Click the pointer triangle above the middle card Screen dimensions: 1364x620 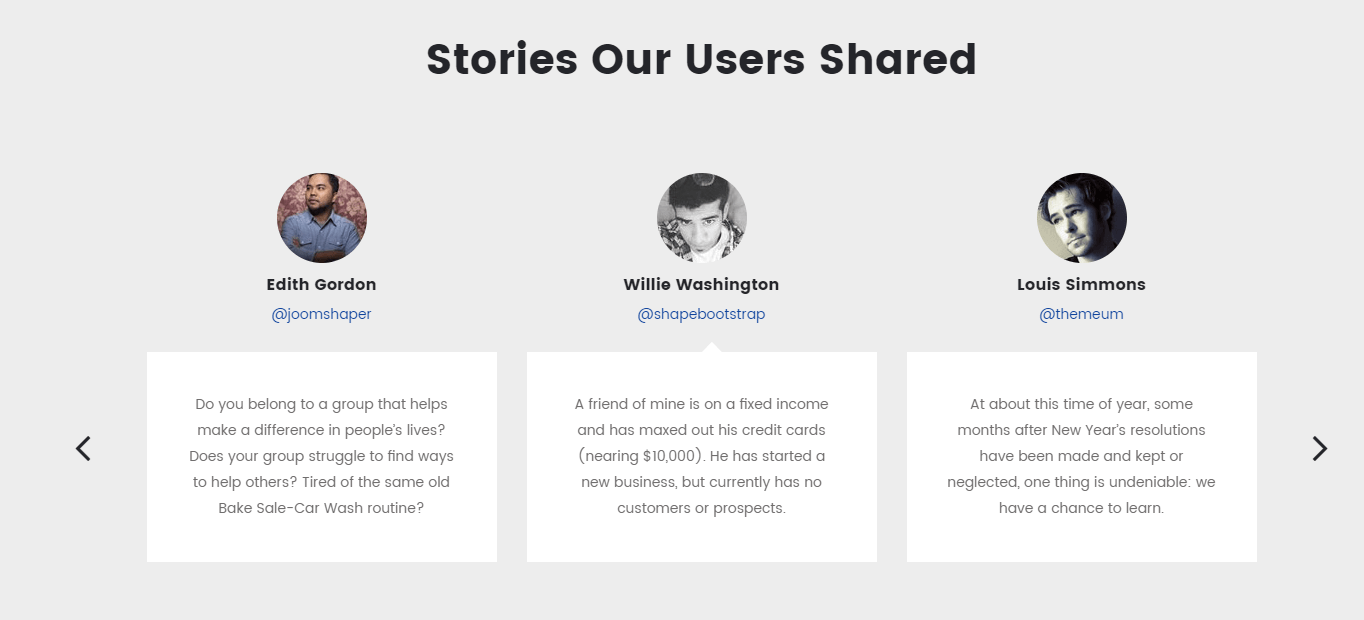[712, 347]
